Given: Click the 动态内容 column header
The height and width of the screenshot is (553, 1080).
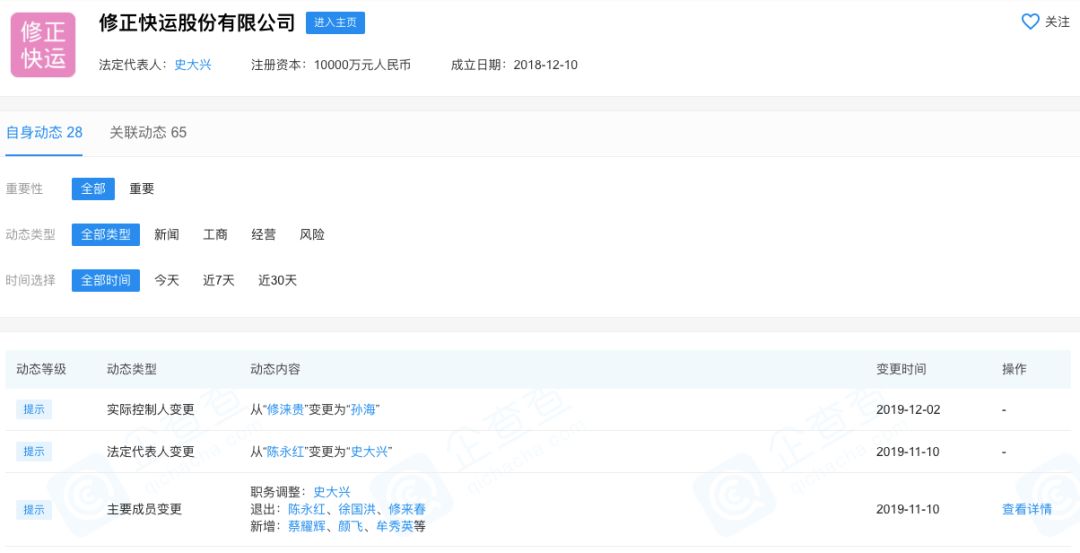Looking at the screenshot, I should pyautogui.click(x=276, y=369).
